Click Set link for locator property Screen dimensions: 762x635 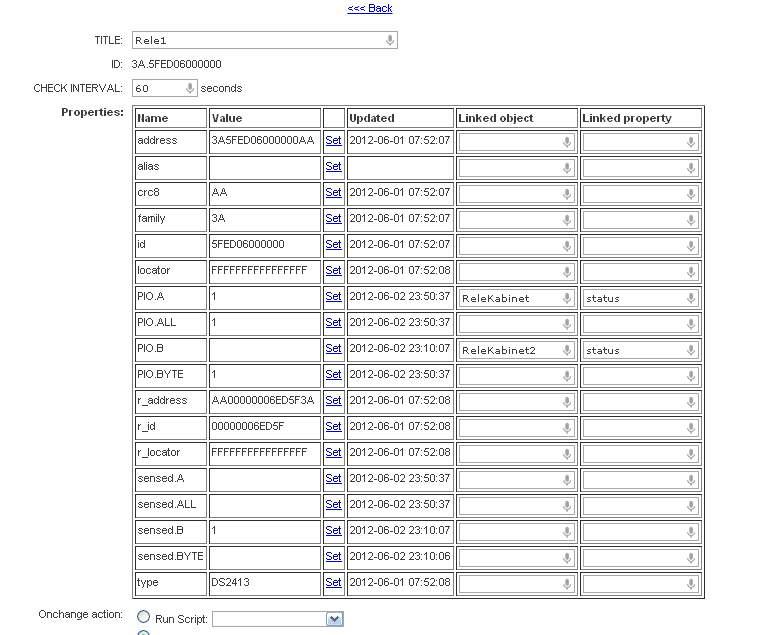(333, 271)
